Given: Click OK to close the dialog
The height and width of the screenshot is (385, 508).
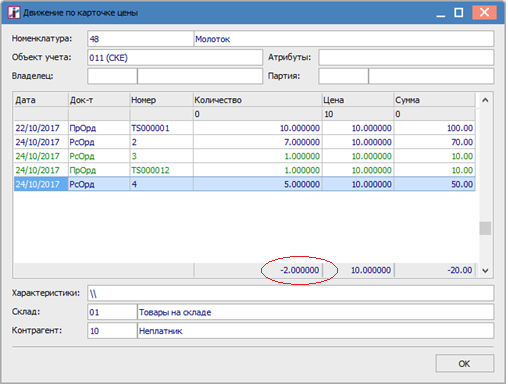Looking at the screenshot, I should (x=466, y=364).
